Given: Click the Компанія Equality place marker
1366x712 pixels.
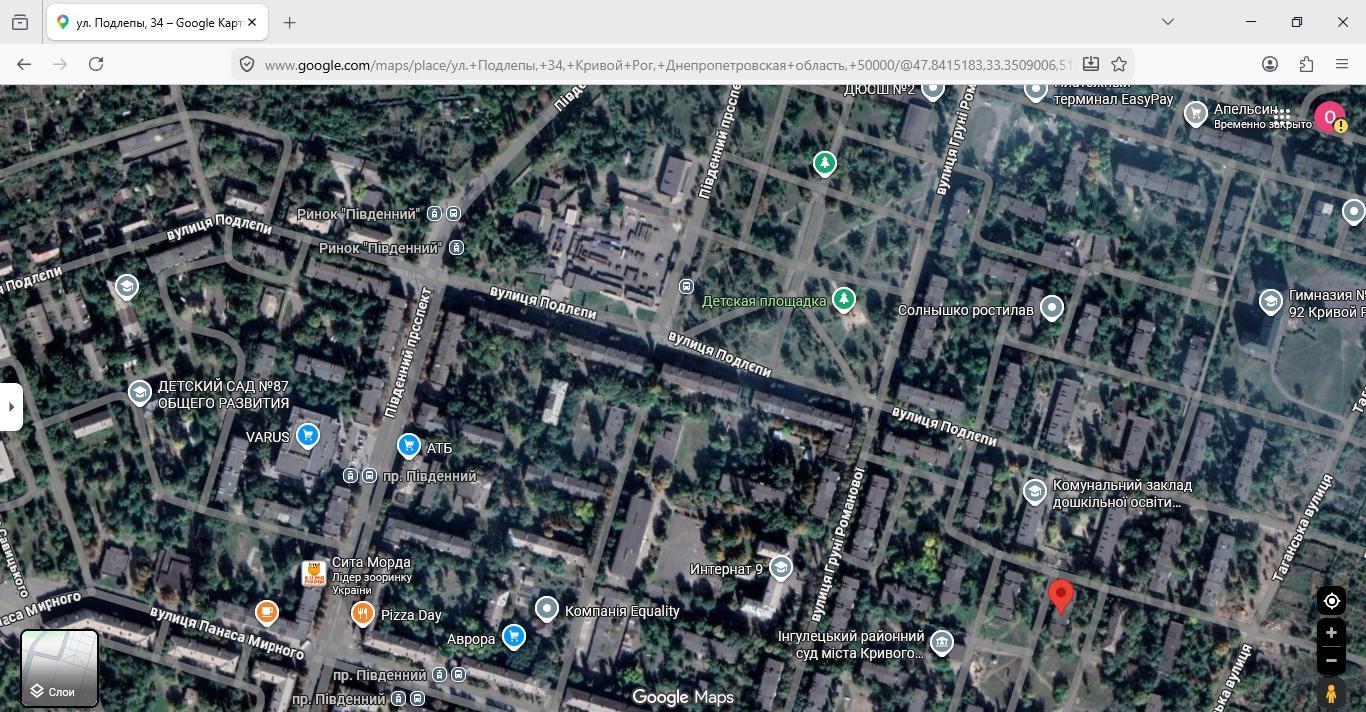Looking at the screenshot, I should point(546,609).
